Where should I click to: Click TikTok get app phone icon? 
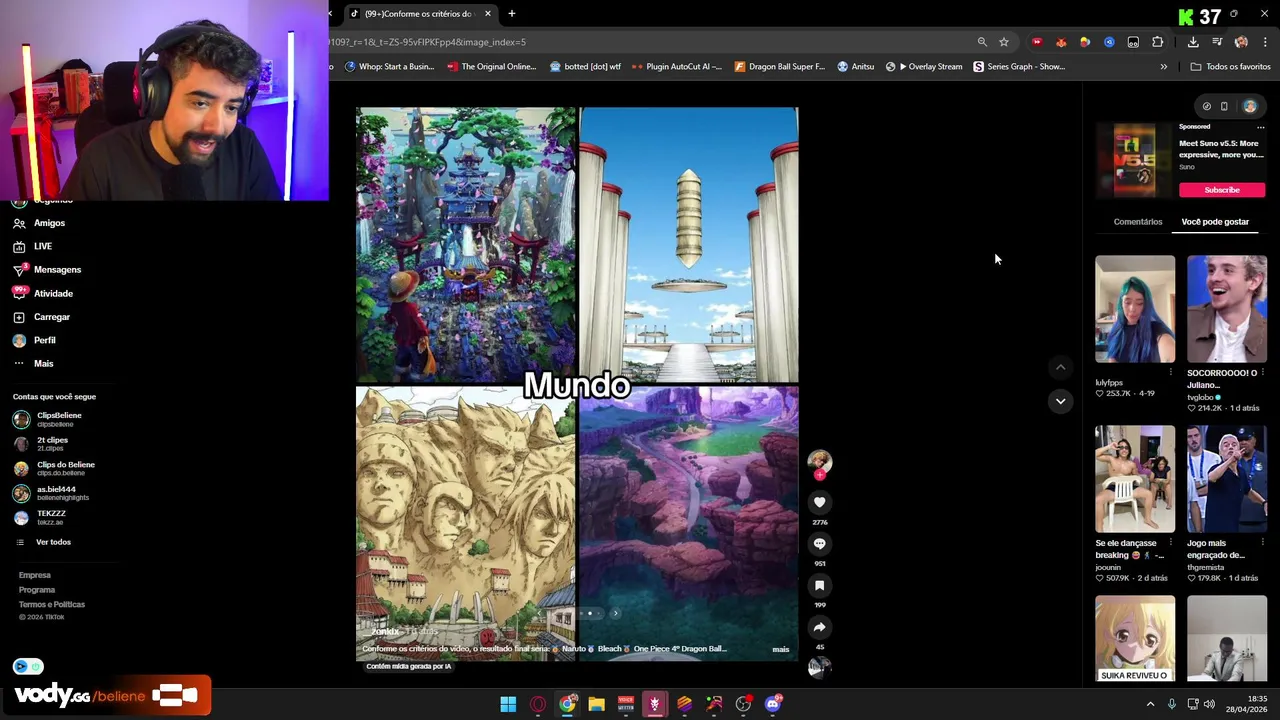coord(1224,106)
